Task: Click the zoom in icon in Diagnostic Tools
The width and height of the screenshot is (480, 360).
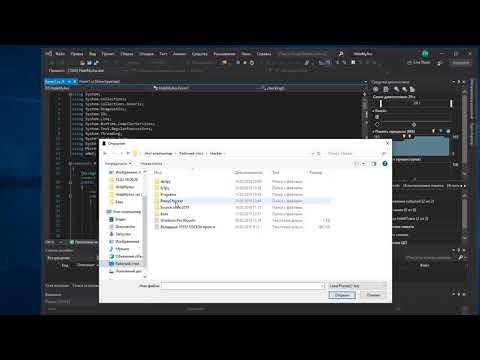Action: tap(396, 89)
